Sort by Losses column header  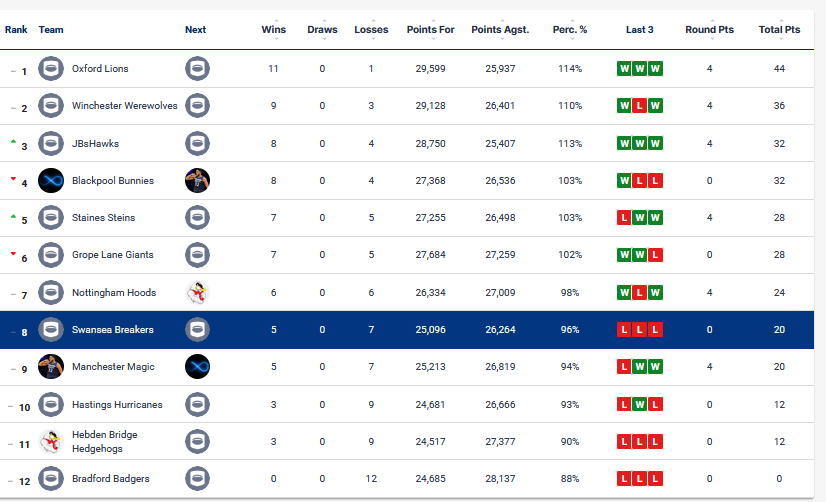371,29
